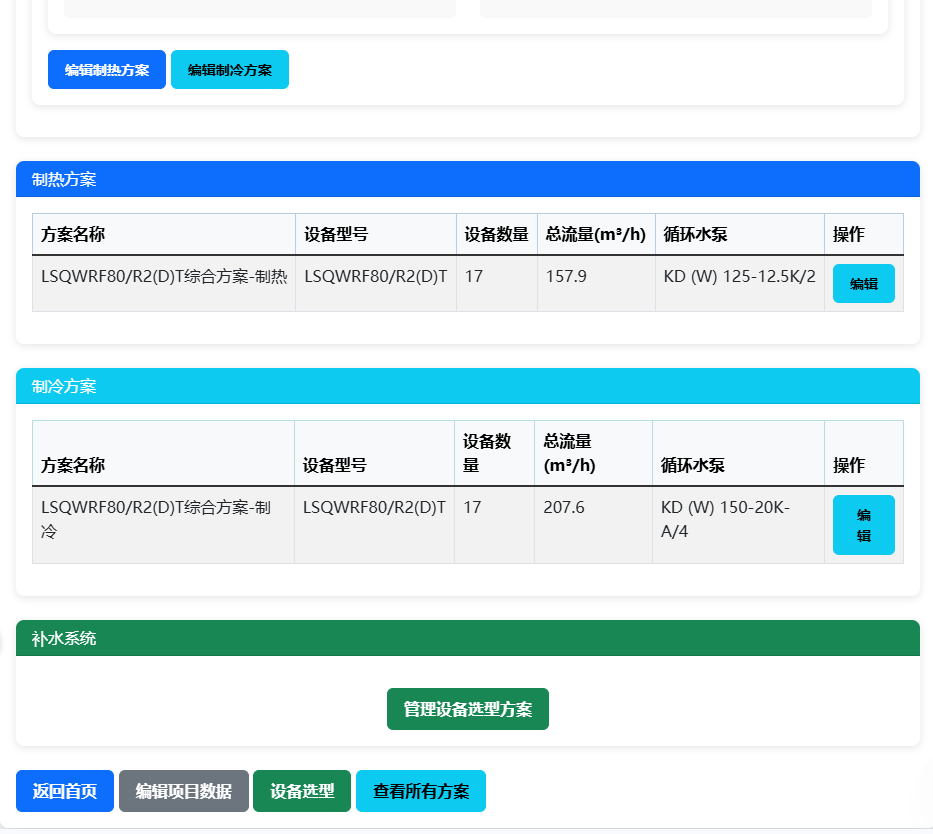This screenshot has height=834, width=933.
Task: Click 查看所有方案 button
Action: click(421, 791)
